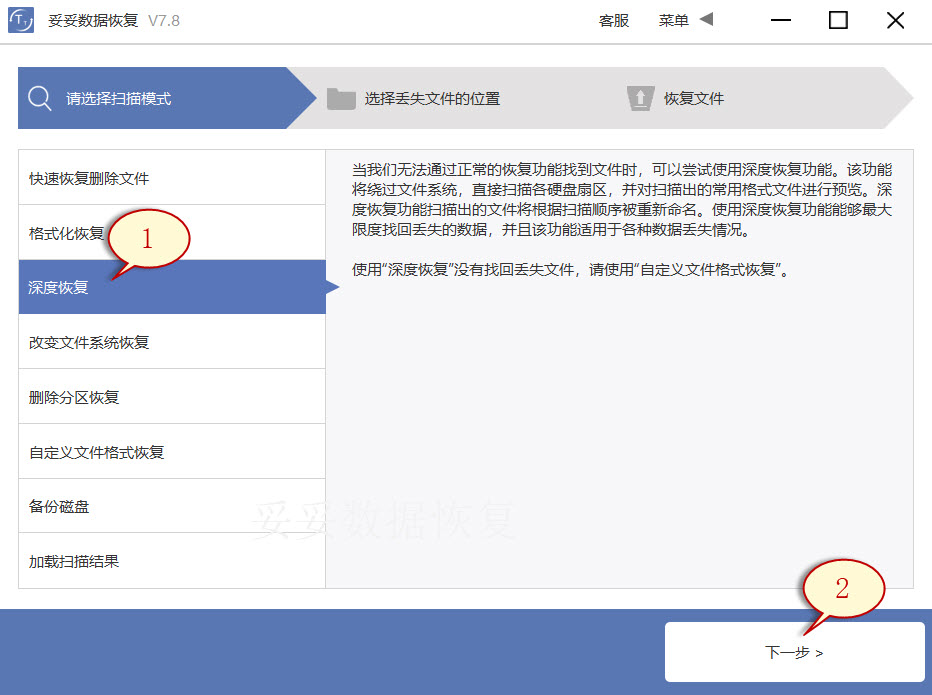
Task: Select 备份磁盘 option
Action: [172, 506]
